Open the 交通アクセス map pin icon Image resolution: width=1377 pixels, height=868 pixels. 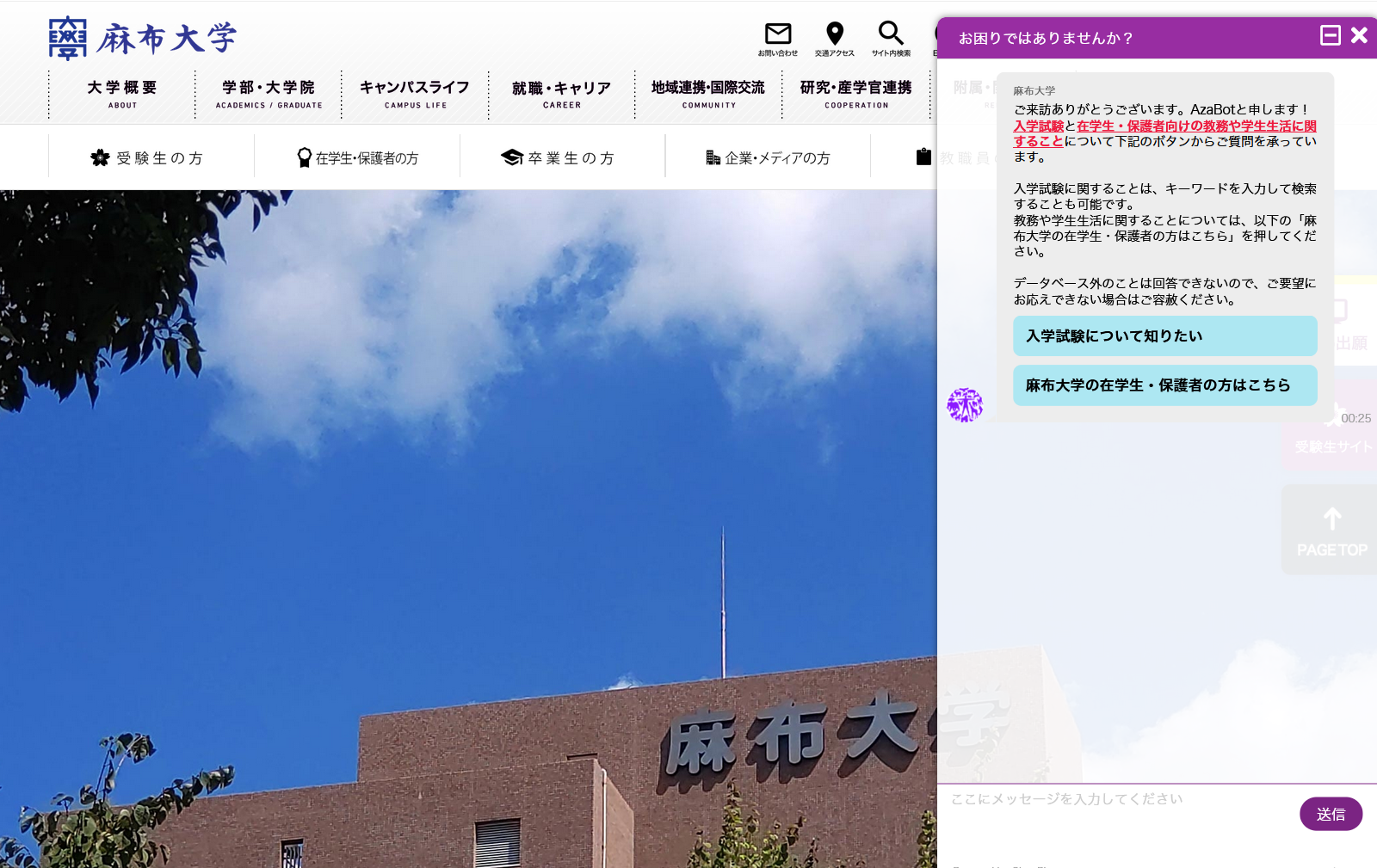coord(835,39)
